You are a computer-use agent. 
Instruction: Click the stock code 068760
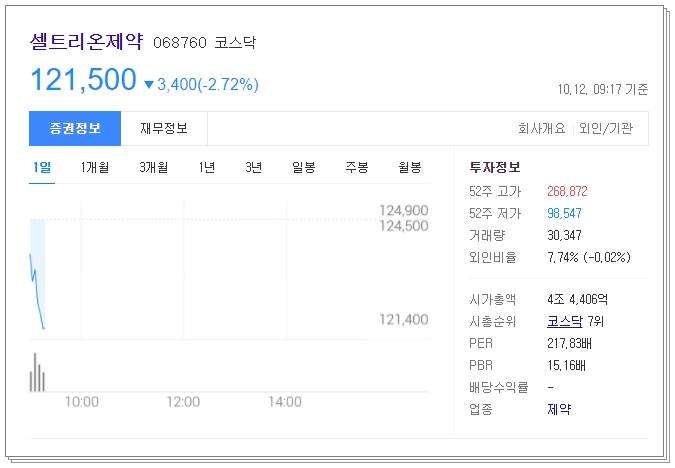(x=180, y=43)
